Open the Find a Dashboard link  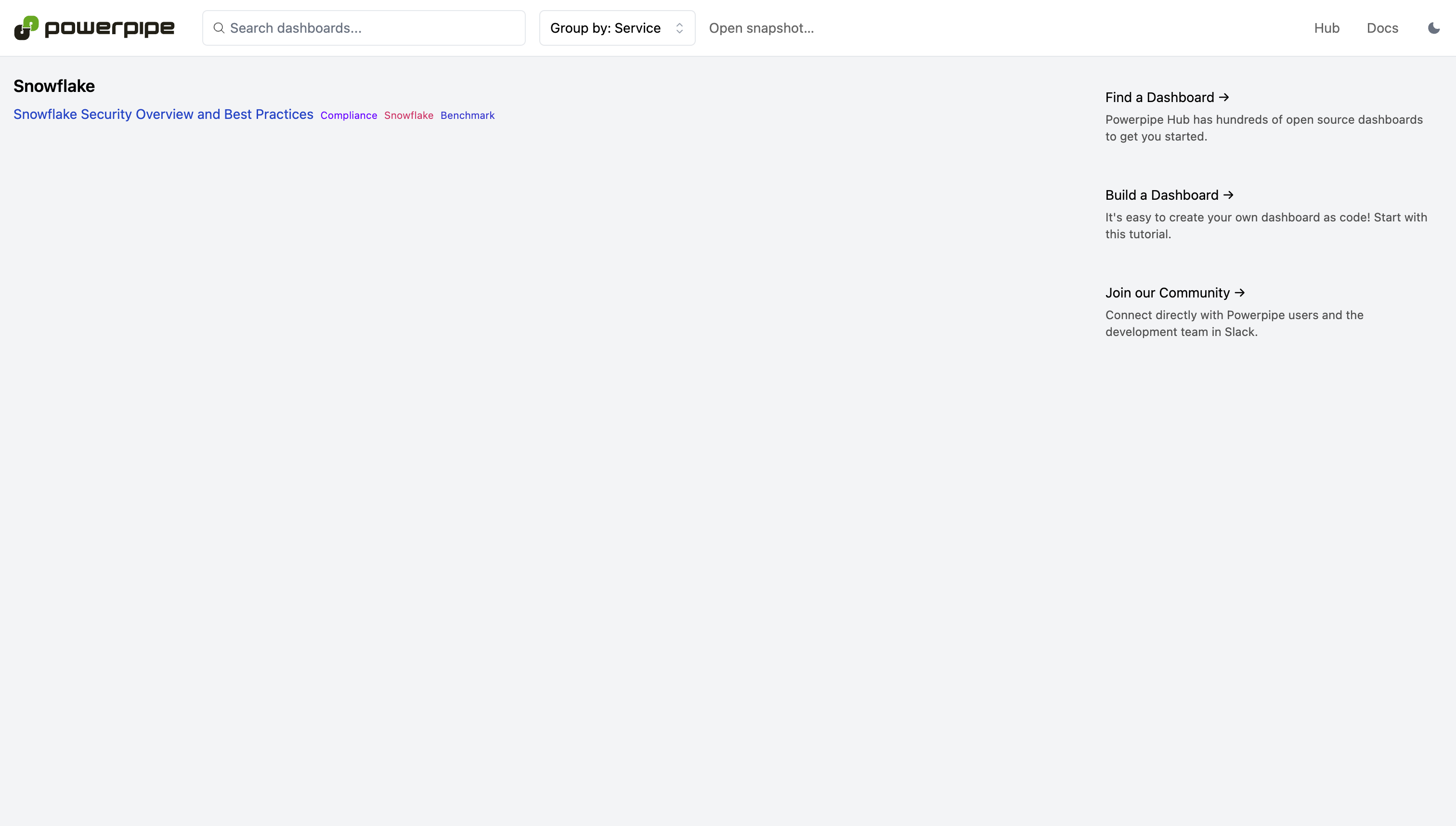1159,97
